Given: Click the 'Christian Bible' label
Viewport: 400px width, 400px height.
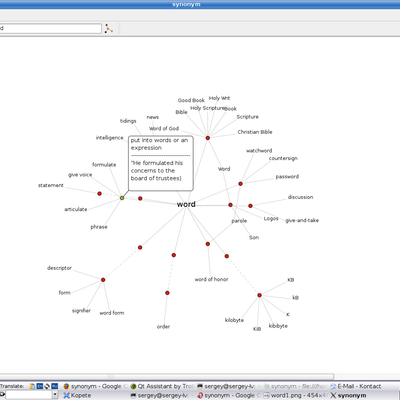Looking at the screenshot, I should [x=255, y=132].
